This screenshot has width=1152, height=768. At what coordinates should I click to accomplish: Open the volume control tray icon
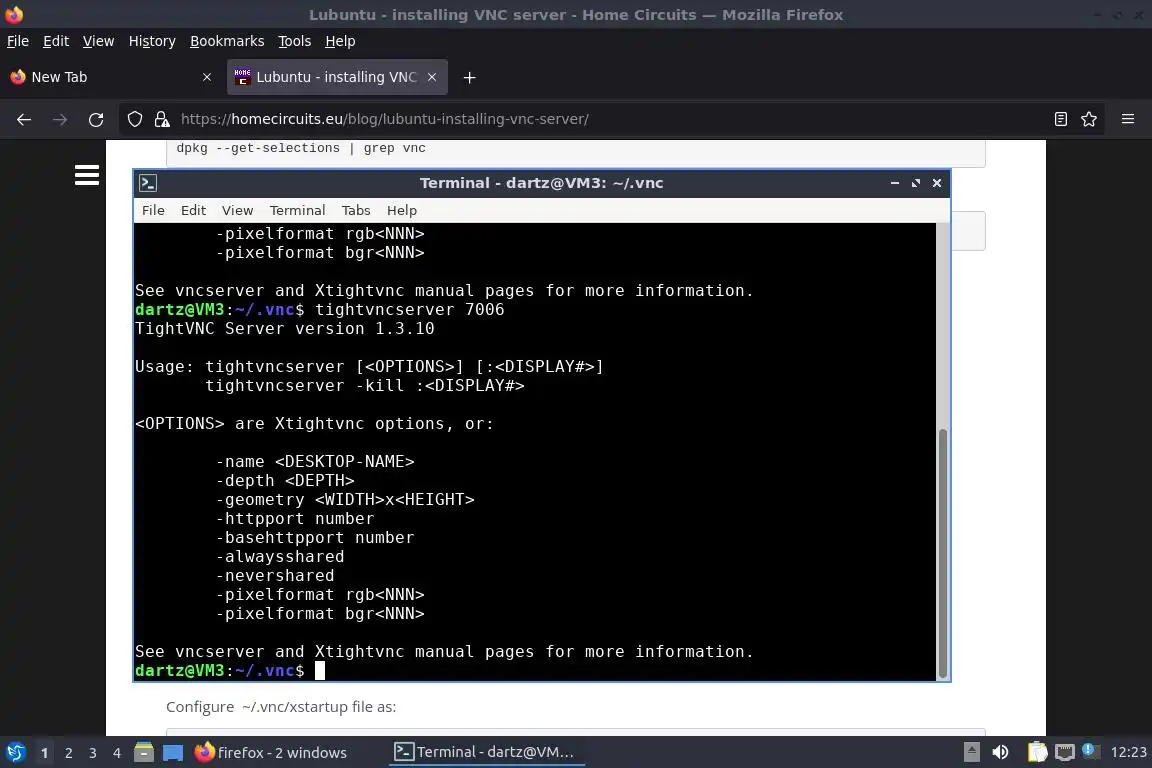(x=1000, y=752)
